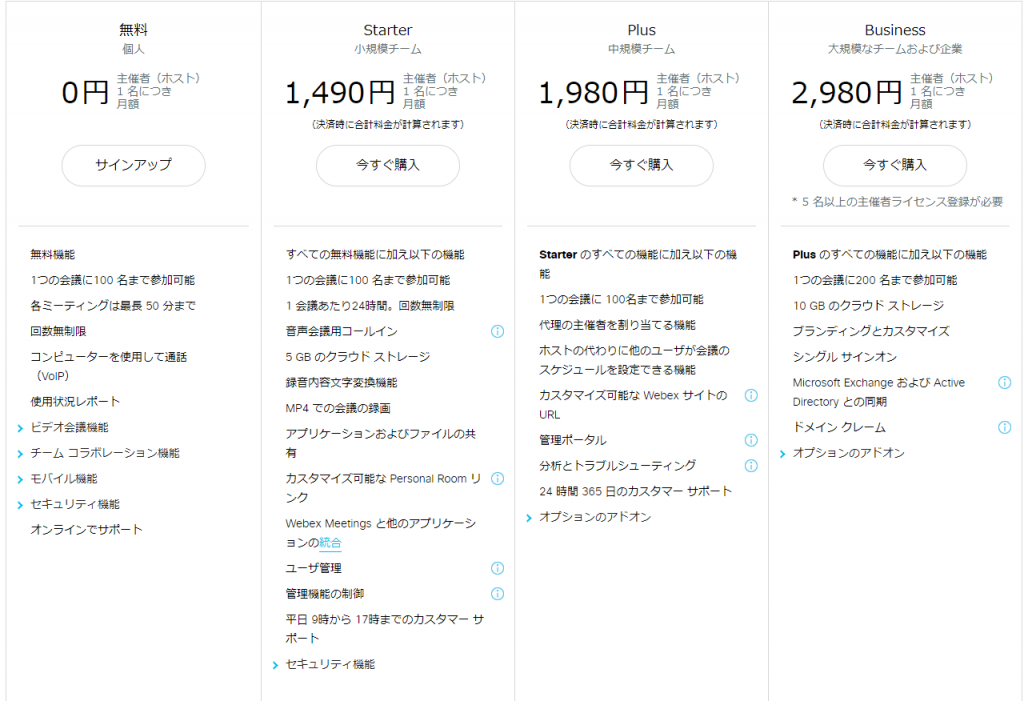
Task: Open info for カスタマイズ可能な Personal Room リンク
Action: (497, 478)
